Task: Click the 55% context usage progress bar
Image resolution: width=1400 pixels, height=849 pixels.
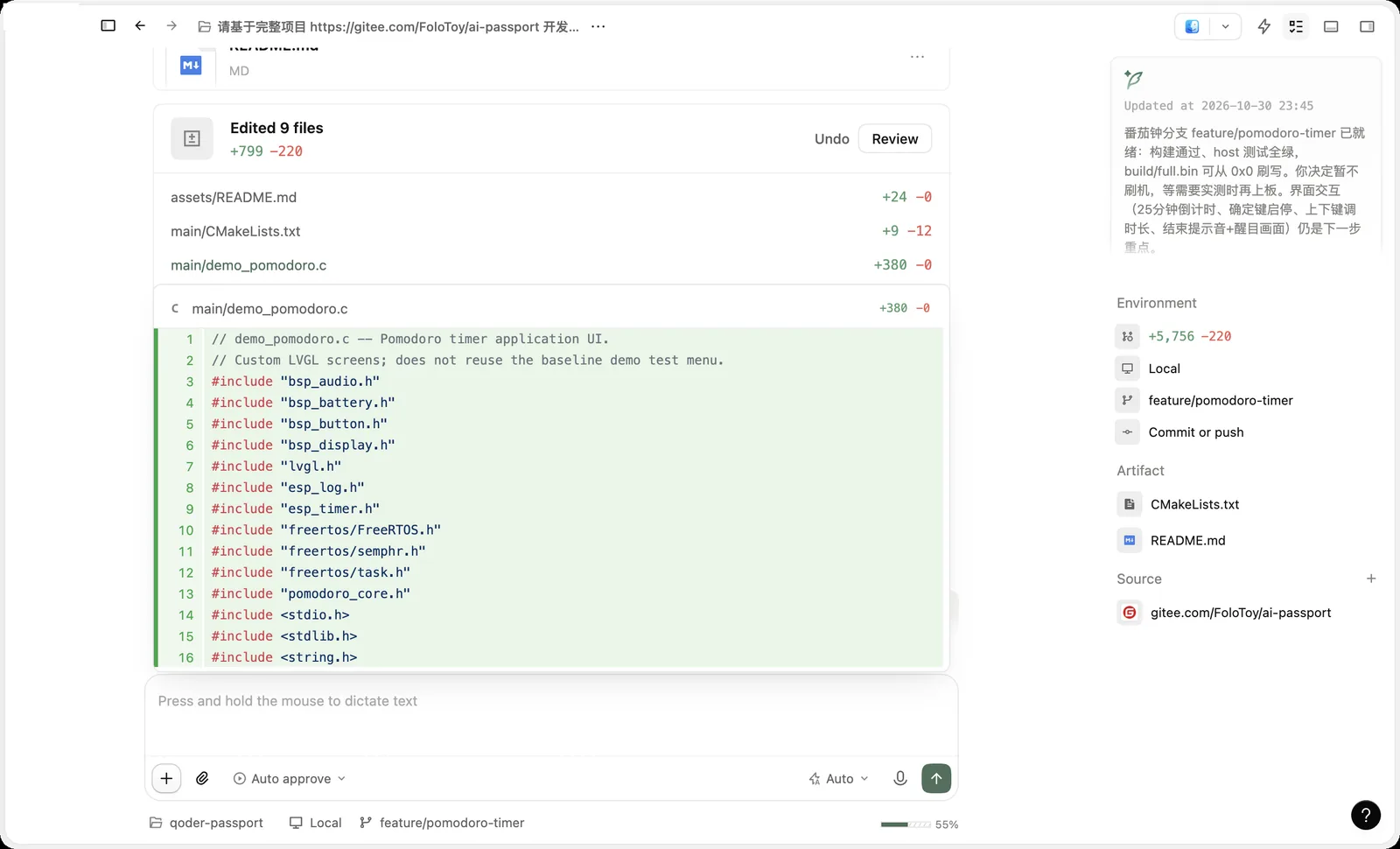Action: (920, 824)
